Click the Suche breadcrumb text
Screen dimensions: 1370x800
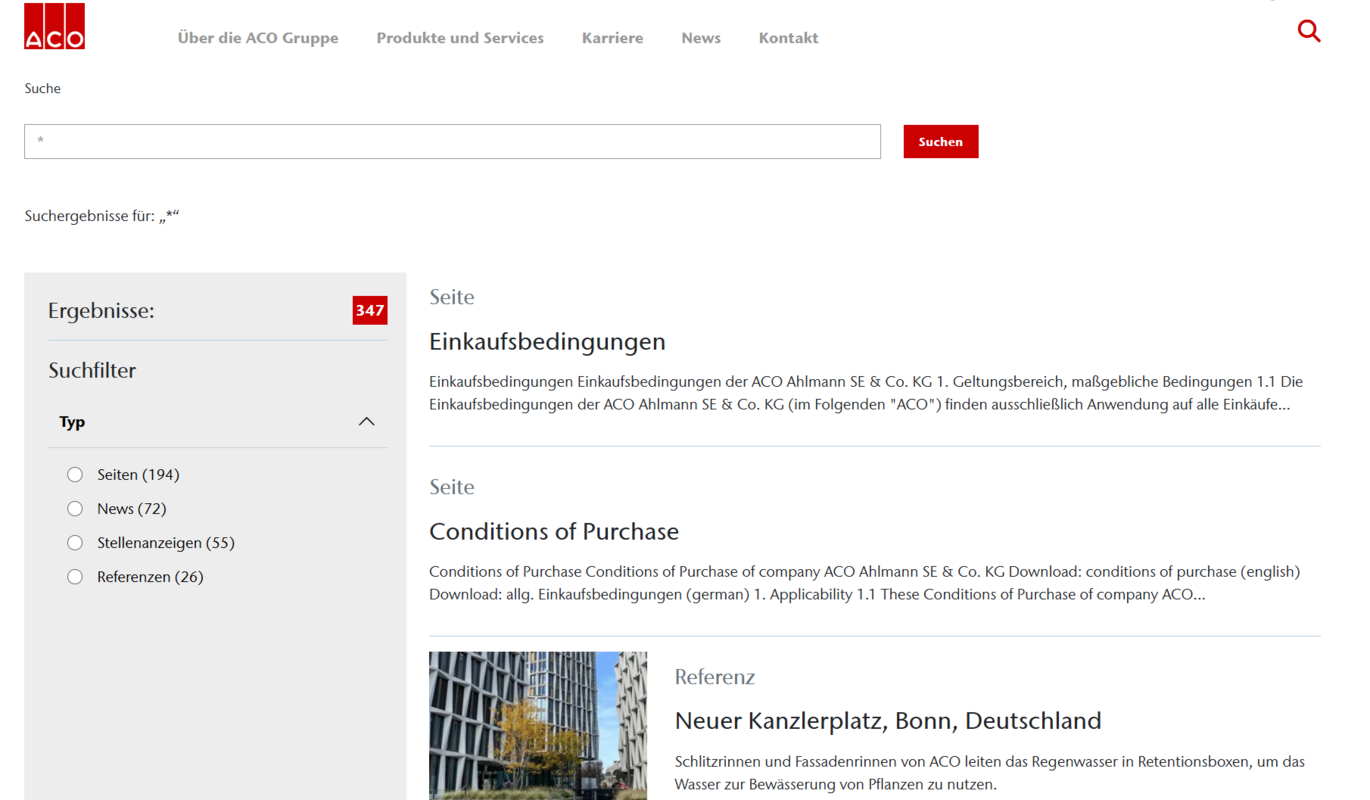[x=43, y=89]
